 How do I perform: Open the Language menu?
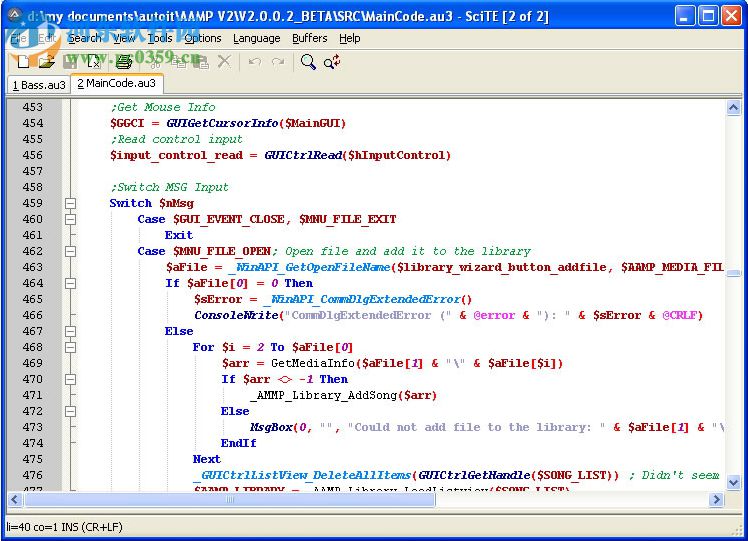click(256, 38)
